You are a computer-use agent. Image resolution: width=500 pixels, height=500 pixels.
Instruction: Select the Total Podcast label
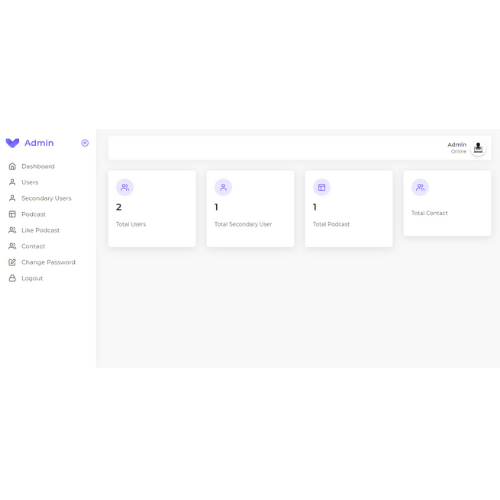[331, 224]
